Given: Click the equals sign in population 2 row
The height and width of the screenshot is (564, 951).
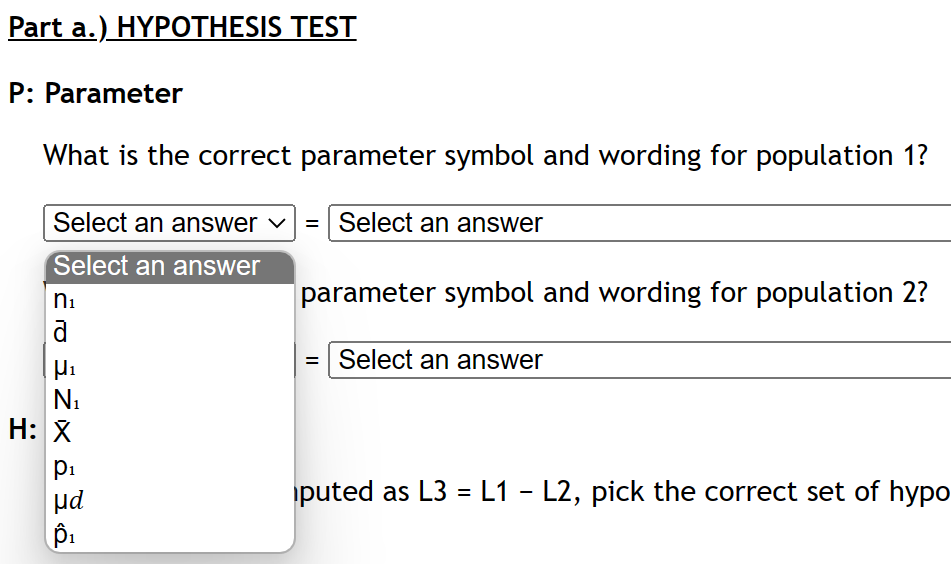Looking at the screenshot, I should click(x=312, y=361).
